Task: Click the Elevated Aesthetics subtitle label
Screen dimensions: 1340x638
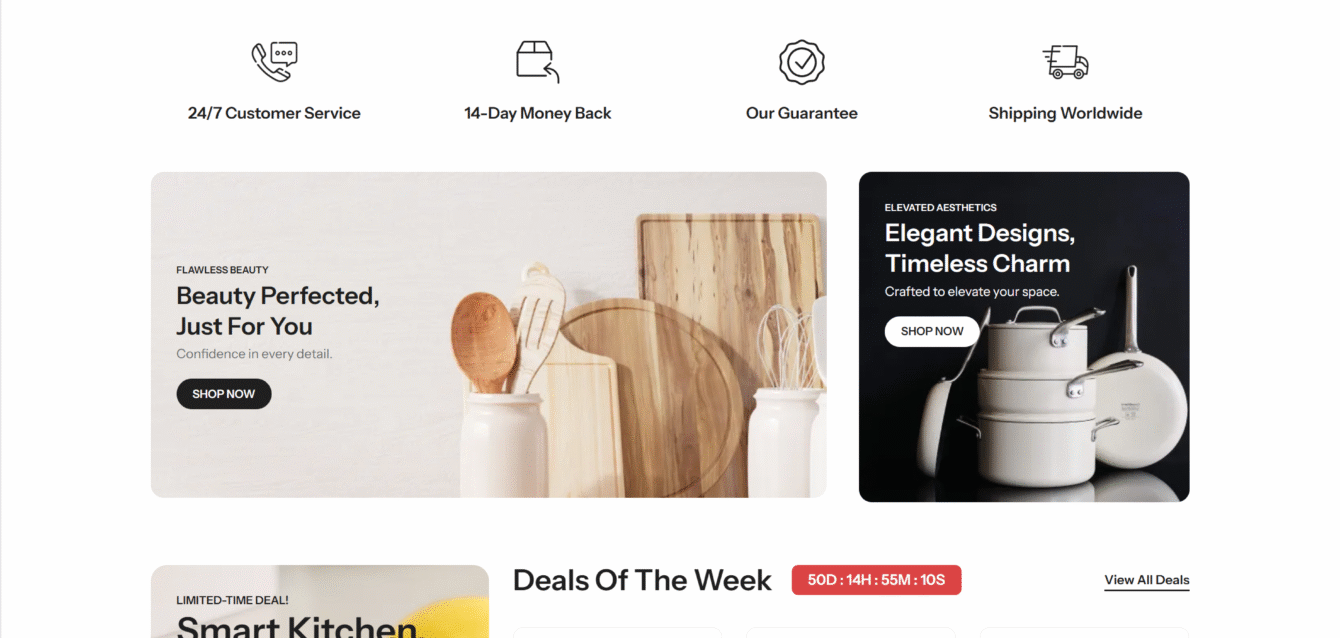Action: (940, 208)
